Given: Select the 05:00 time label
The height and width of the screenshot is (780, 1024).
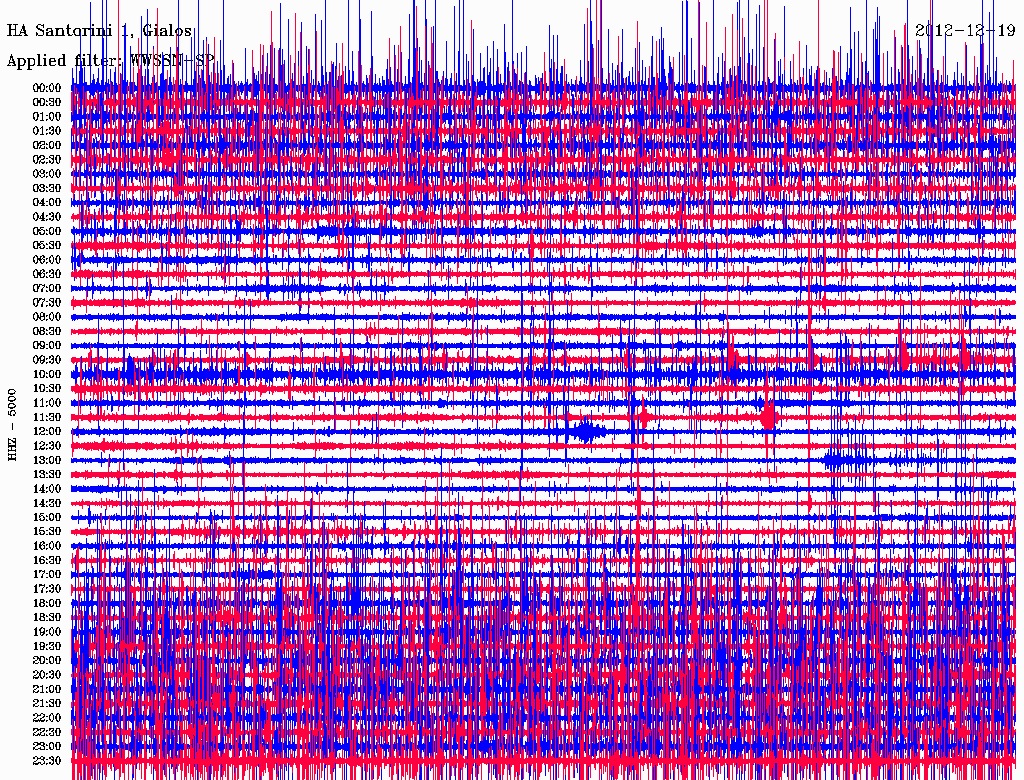Looking at the screenshot, I should click(47, 231).
